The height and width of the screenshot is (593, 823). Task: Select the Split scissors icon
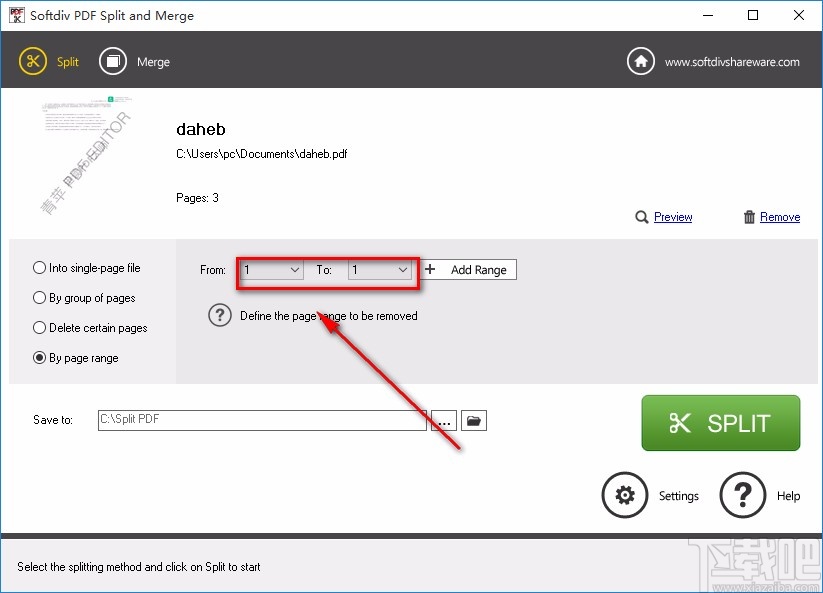pyautogui.click(x=33, y=61)
